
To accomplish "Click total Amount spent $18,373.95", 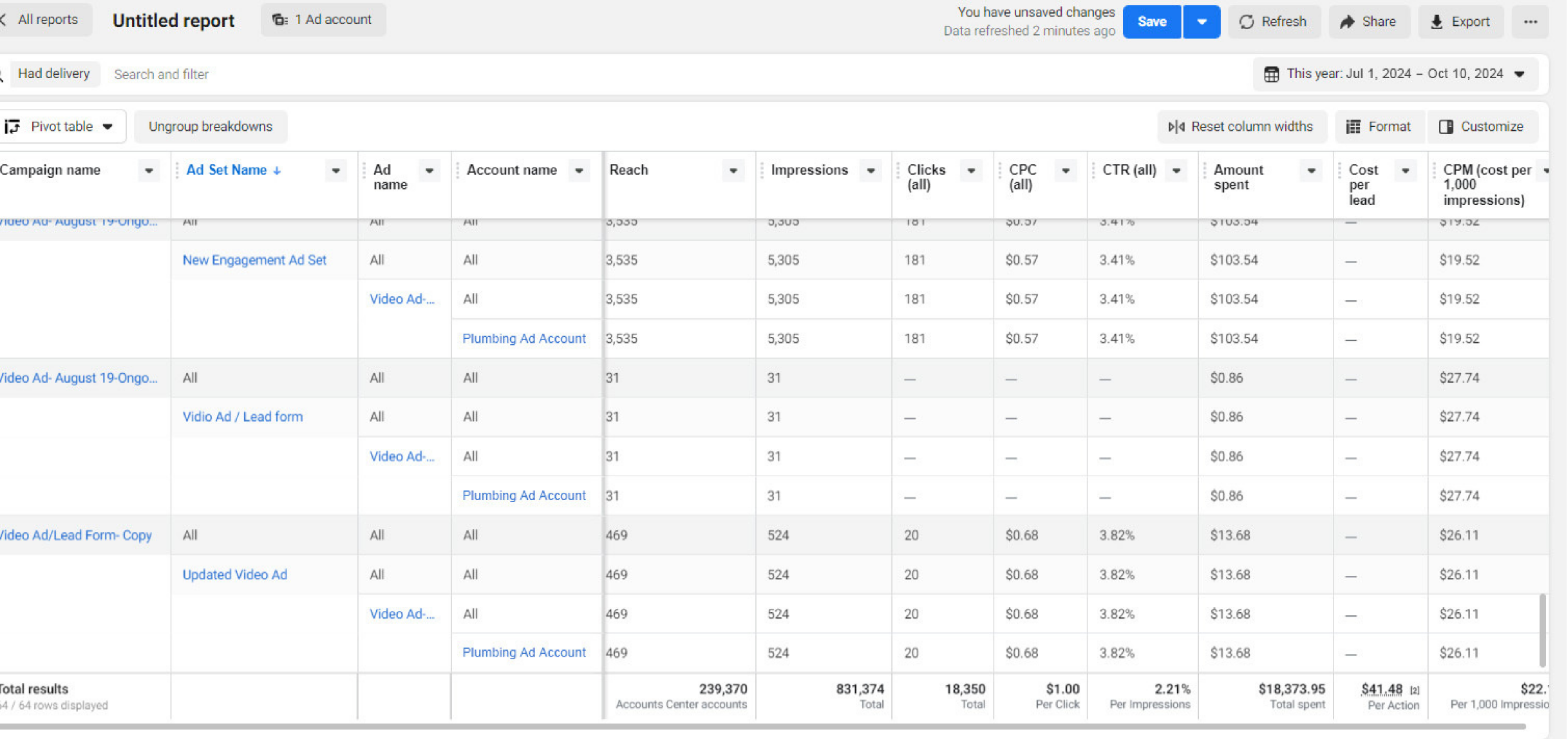I will click(x=1292, y=689).
